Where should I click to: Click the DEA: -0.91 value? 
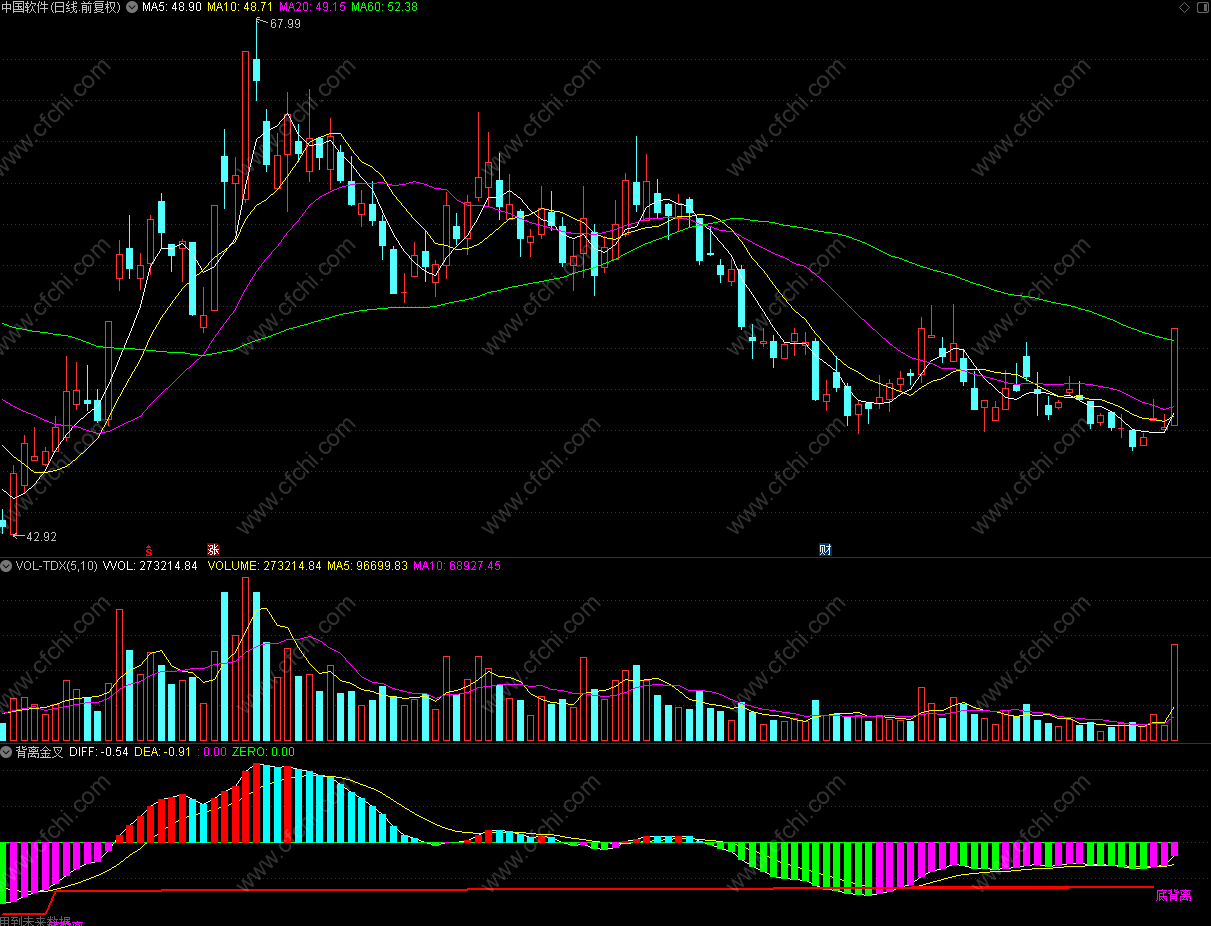tap(163, 752)
